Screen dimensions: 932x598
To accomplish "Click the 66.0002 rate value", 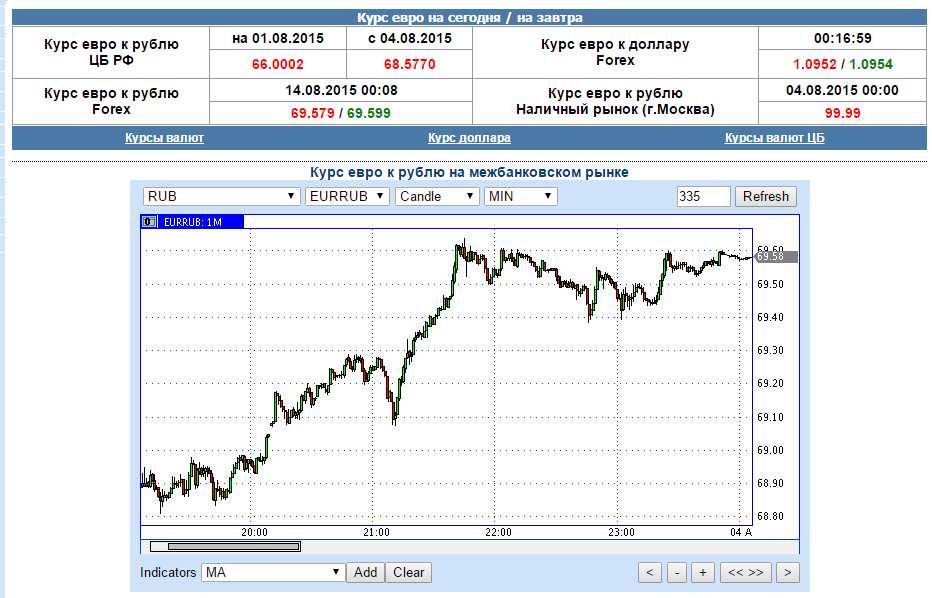I will [x=278, y=64].
